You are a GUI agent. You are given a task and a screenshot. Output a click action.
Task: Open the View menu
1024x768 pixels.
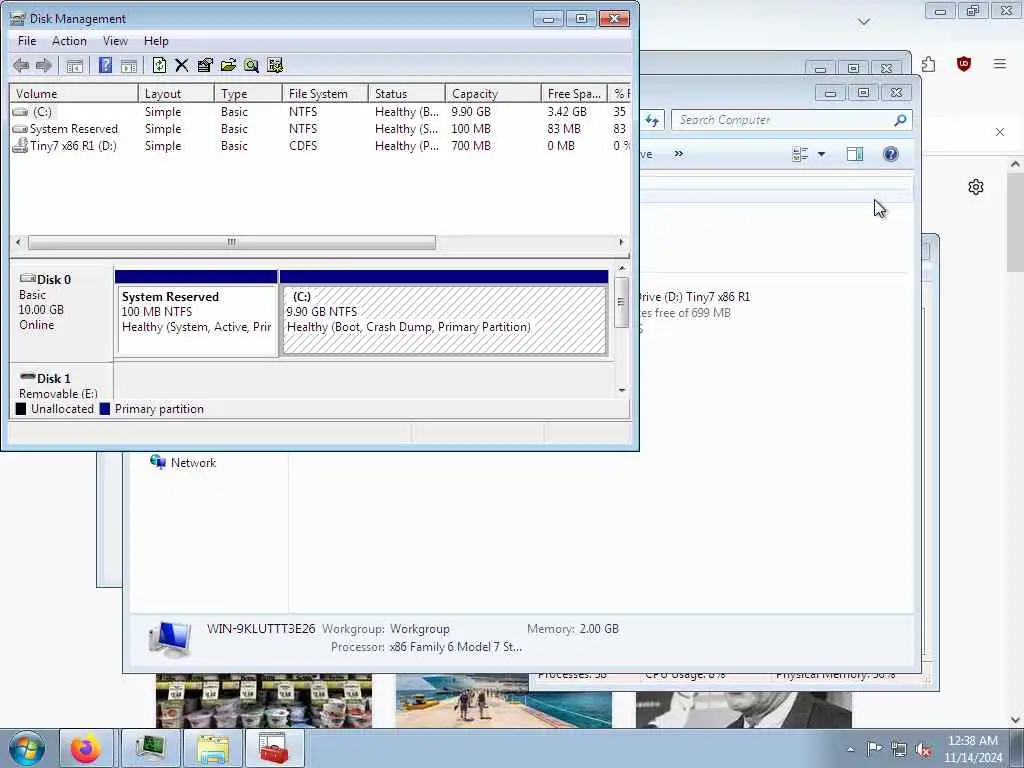click(x=115, y=41)
